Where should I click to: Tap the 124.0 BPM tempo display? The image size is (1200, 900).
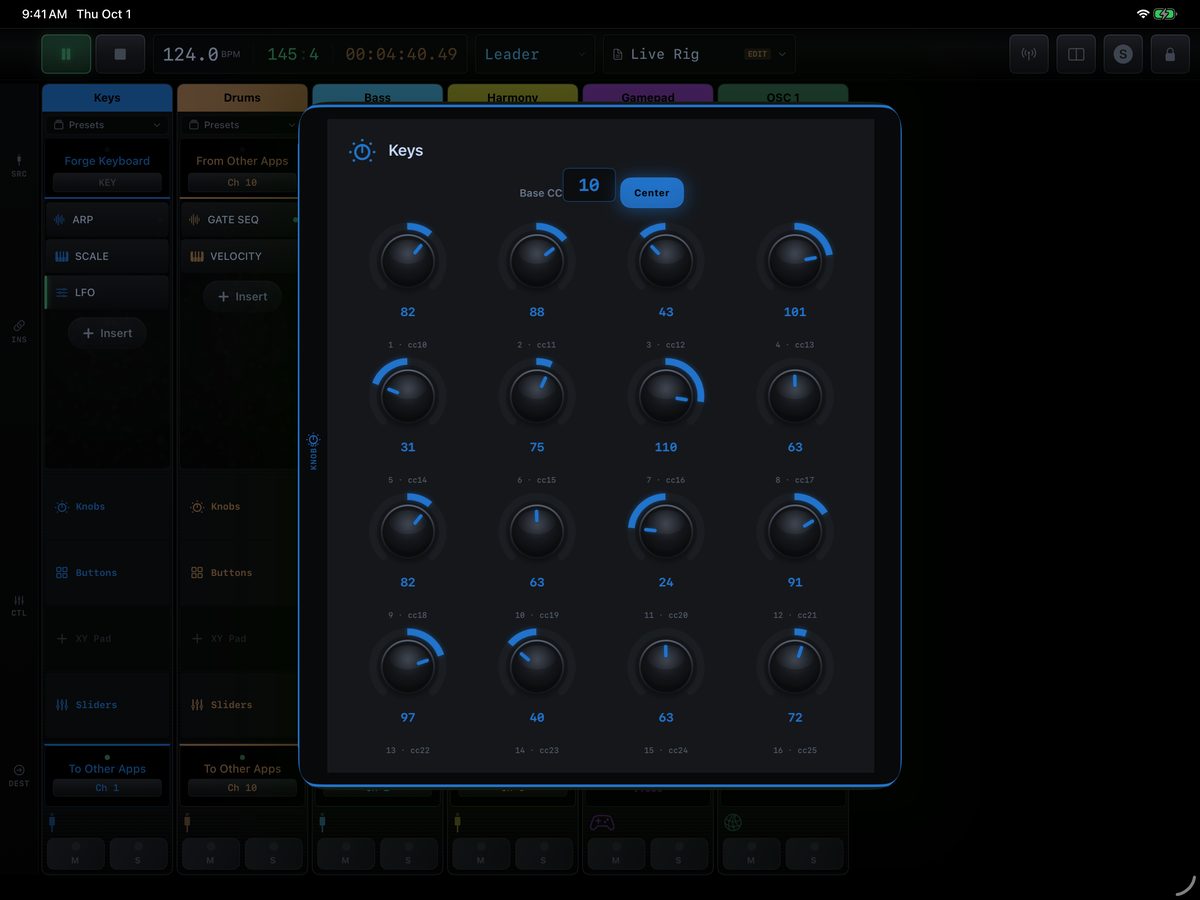[202, 54]
